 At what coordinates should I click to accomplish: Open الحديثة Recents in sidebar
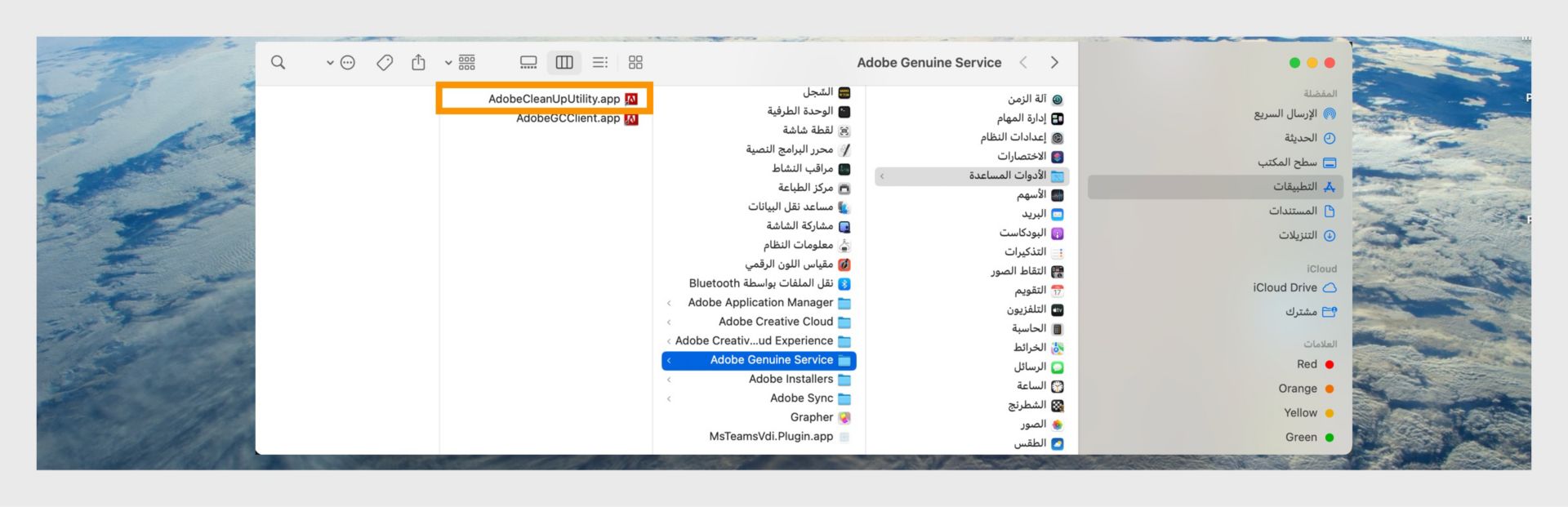coord(1310,138)
